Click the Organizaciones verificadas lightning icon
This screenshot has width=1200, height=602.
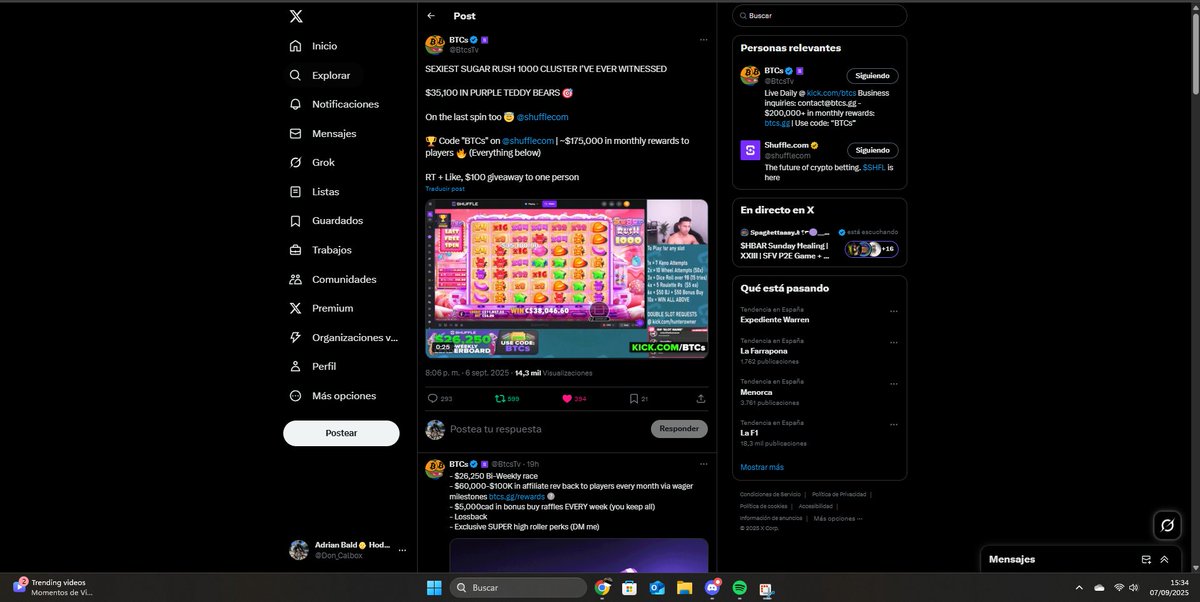(295, 337)
